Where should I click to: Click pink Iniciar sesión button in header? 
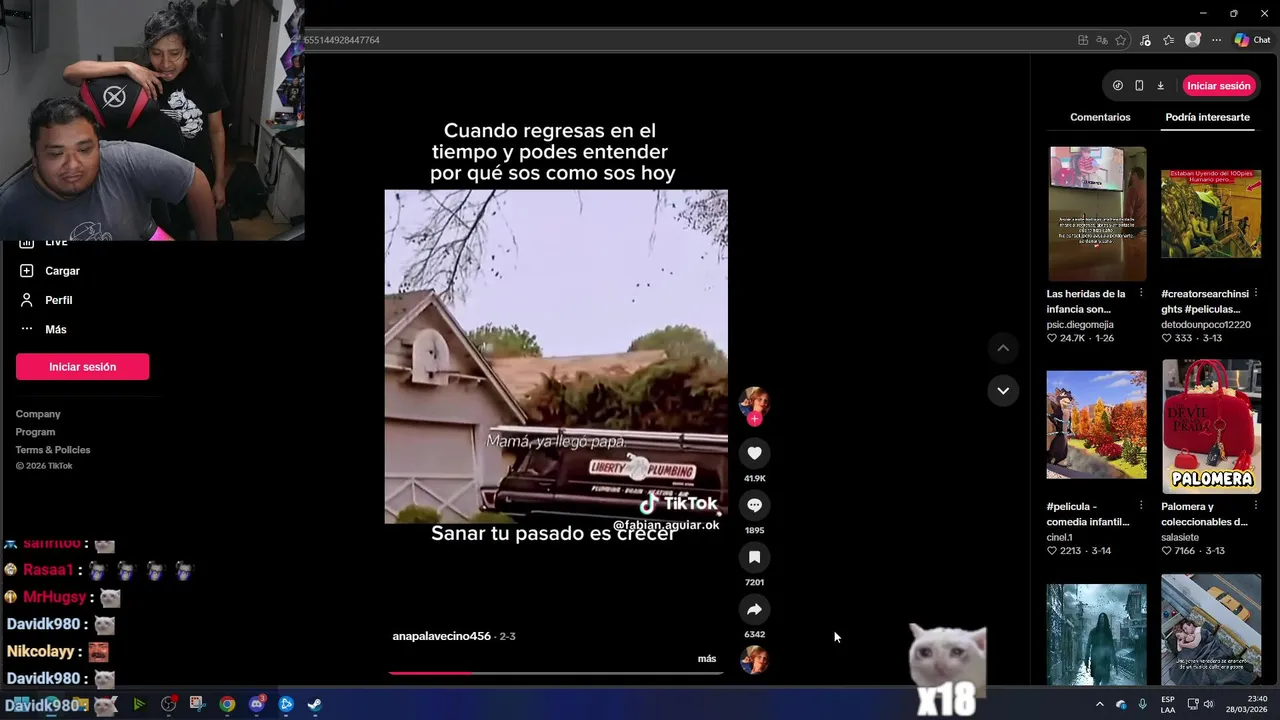click(1219, 86)
